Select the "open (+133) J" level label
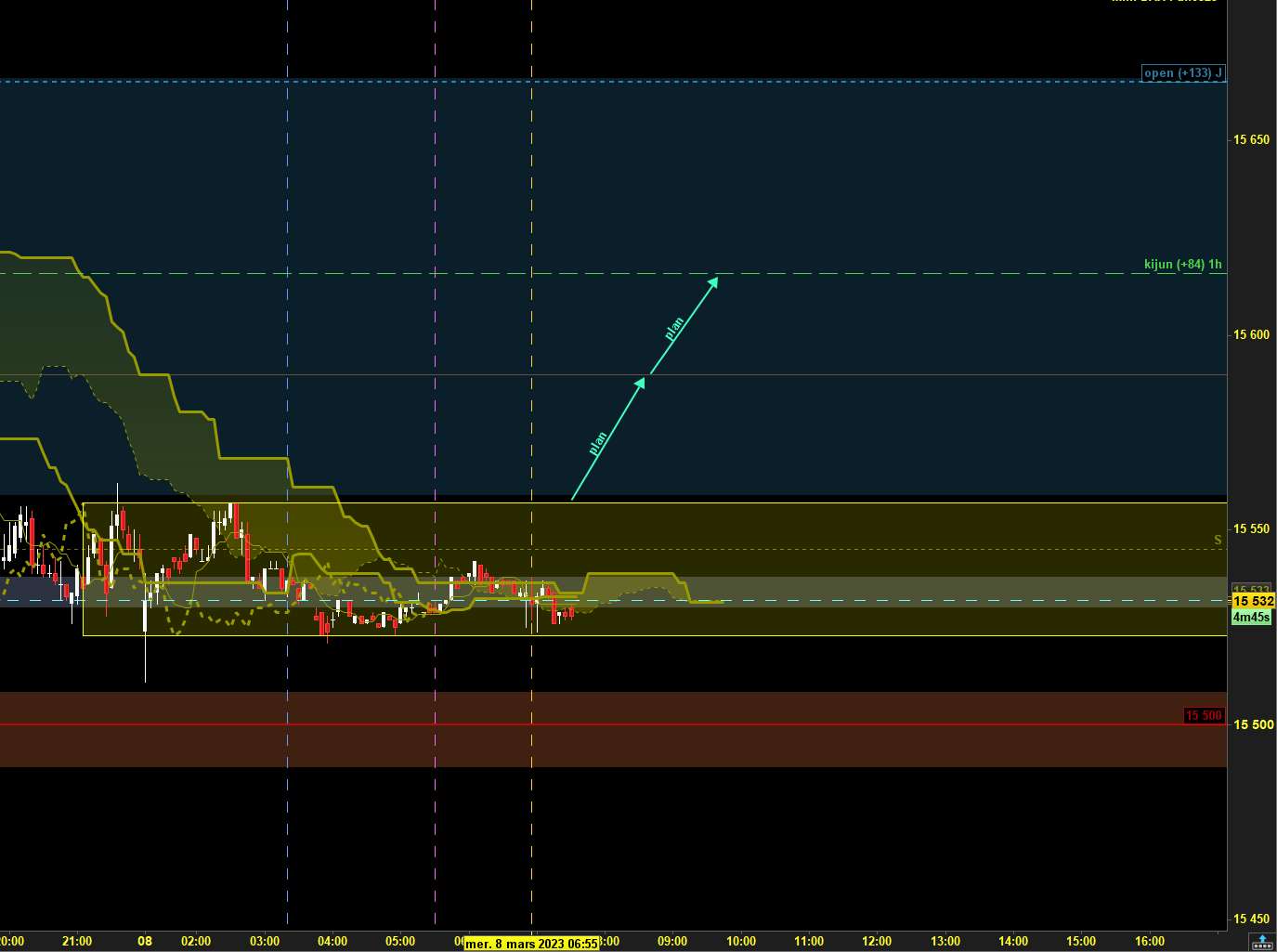The height and width of the screenshot is (952, 1277). (x=1183, y=73)
